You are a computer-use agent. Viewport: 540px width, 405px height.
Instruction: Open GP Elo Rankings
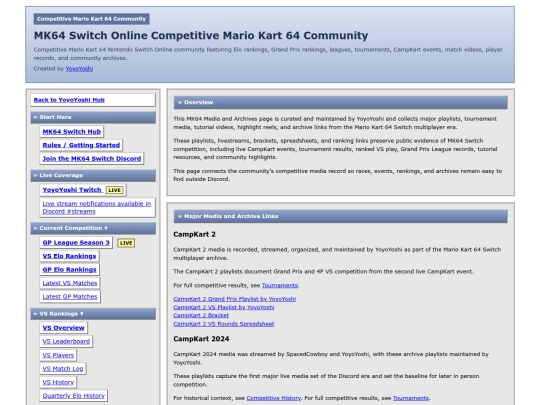click(x=70, y=269)
